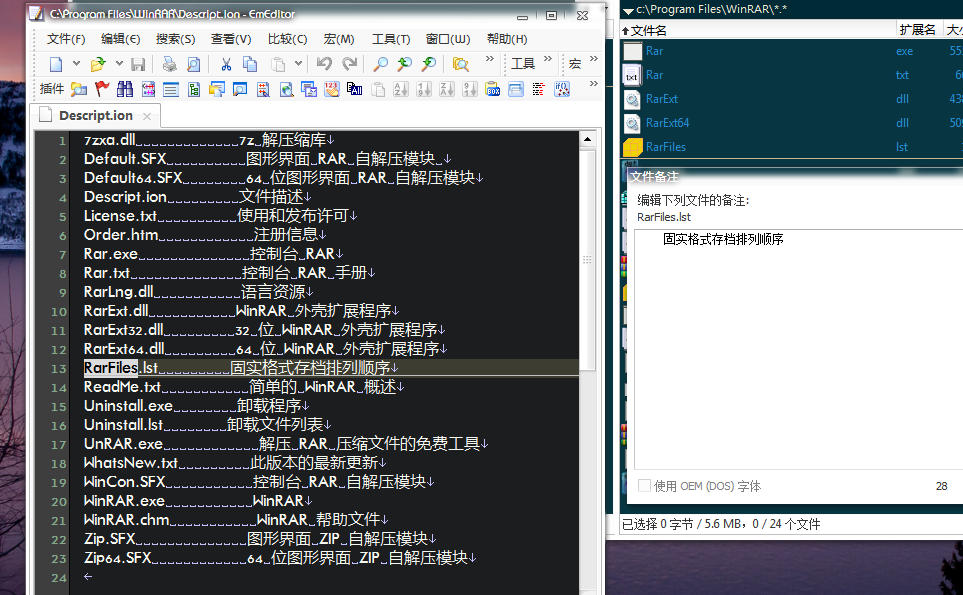963x595 pixels.
Task: Expand the dropdown arrow beside the Open file icon
Action: point(119,63)
